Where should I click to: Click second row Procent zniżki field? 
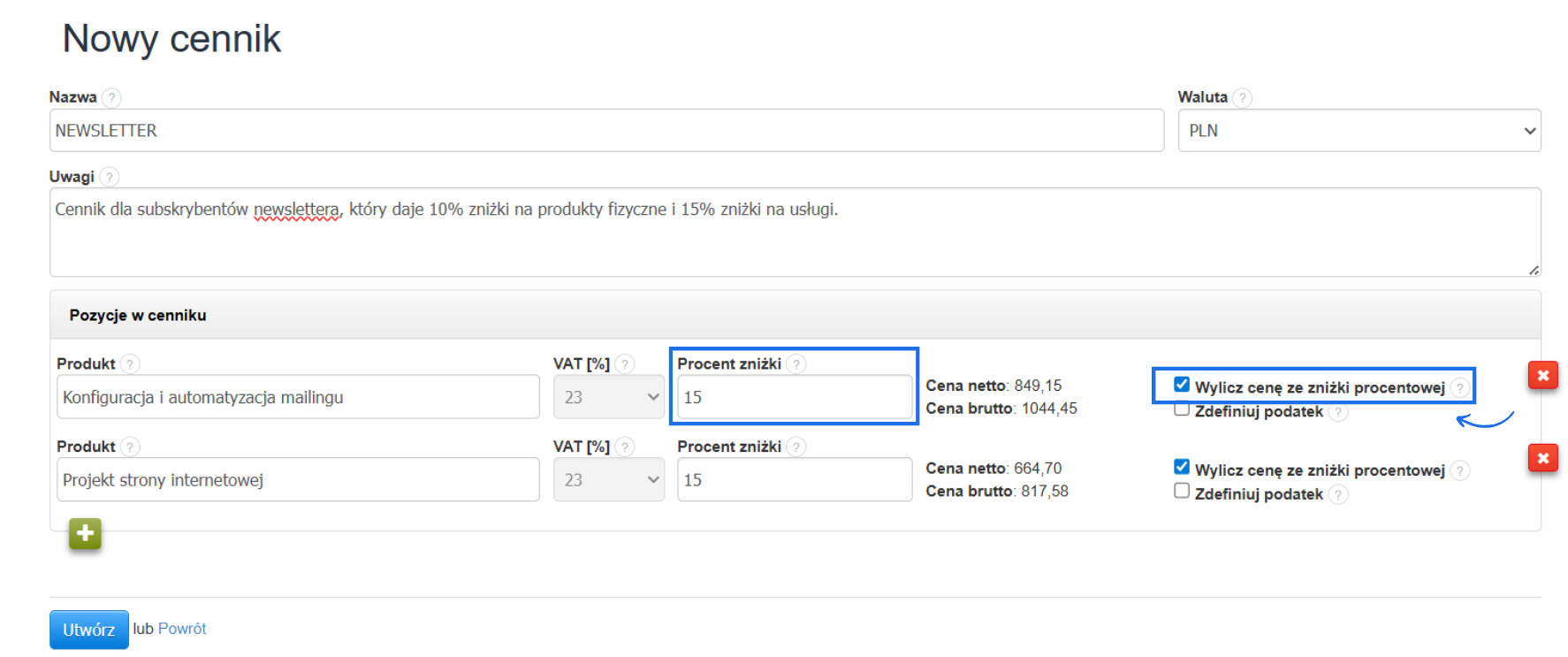[794, 480]
